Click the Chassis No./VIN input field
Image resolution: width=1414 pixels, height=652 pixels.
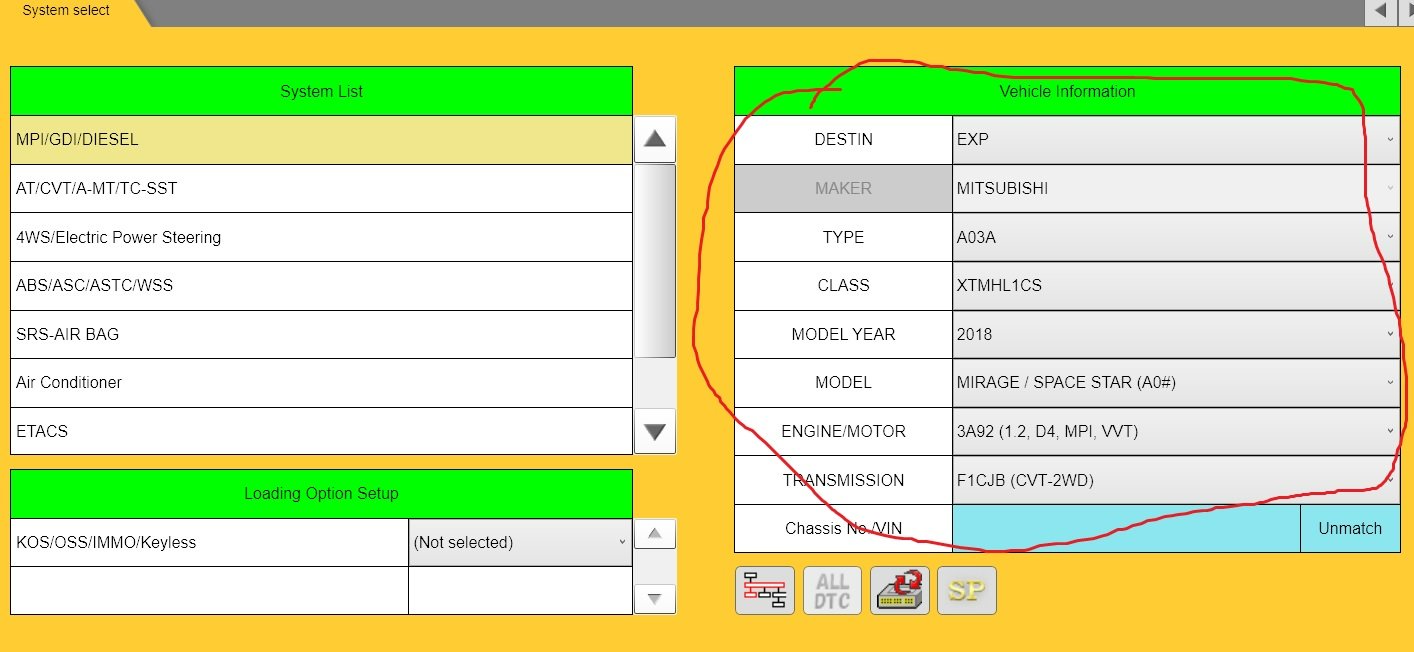(1126, 529)
